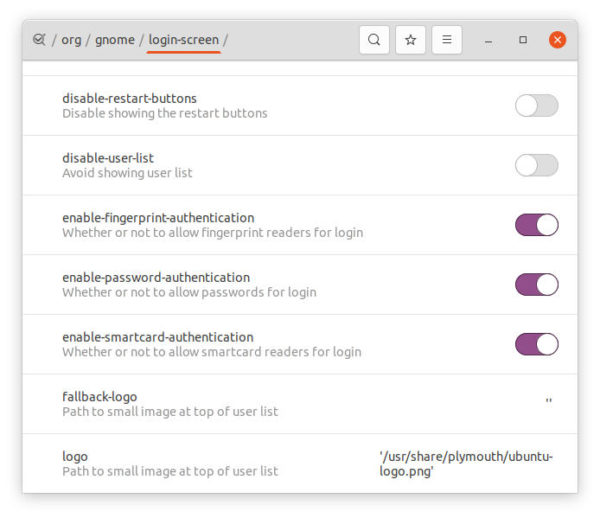
Task: Click the dconf root icon in path bar
Action: 39,39
